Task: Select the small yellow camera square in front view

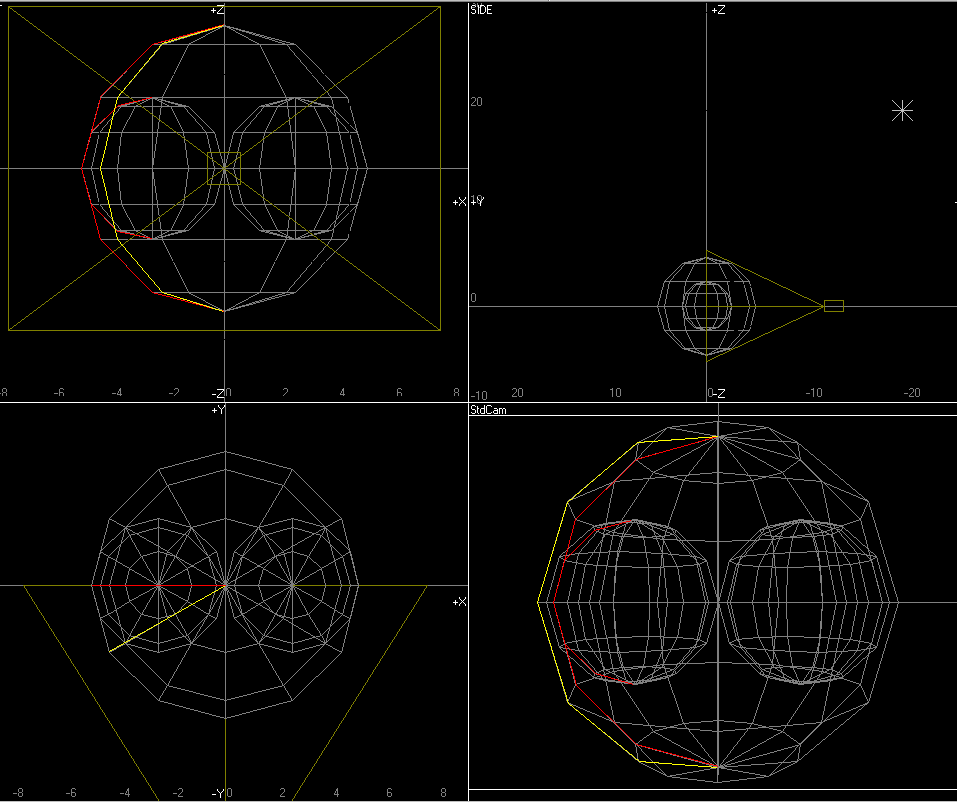Action: [x=224, y=168]
